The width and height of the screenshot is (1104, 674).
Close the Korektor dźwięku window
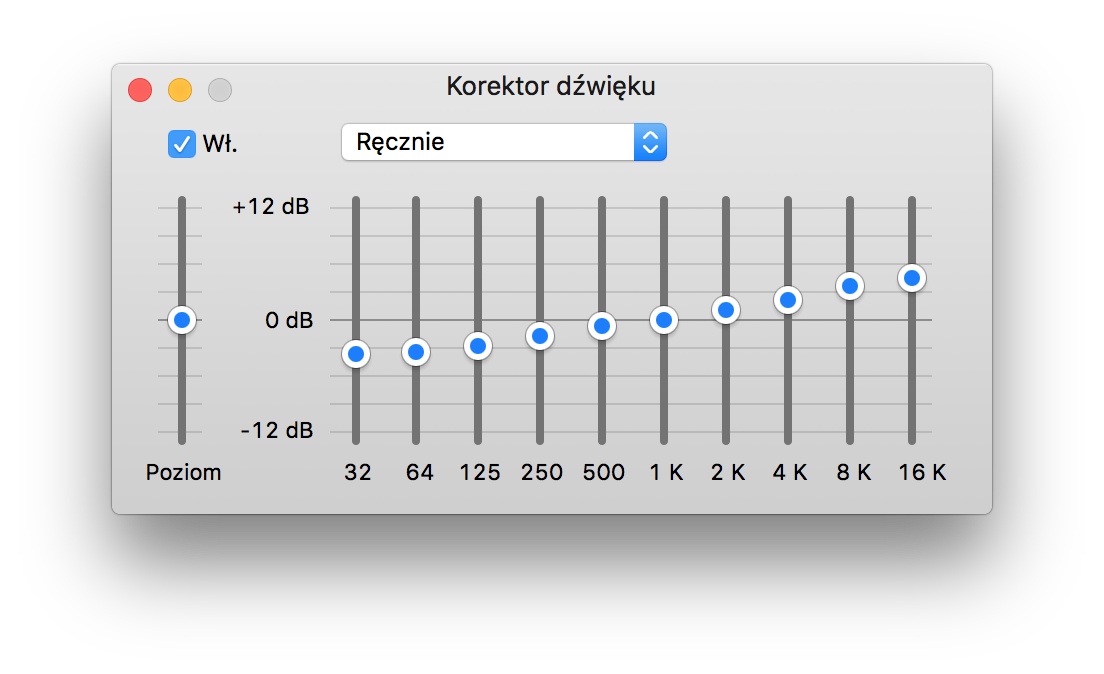click(x=140, y=90)
